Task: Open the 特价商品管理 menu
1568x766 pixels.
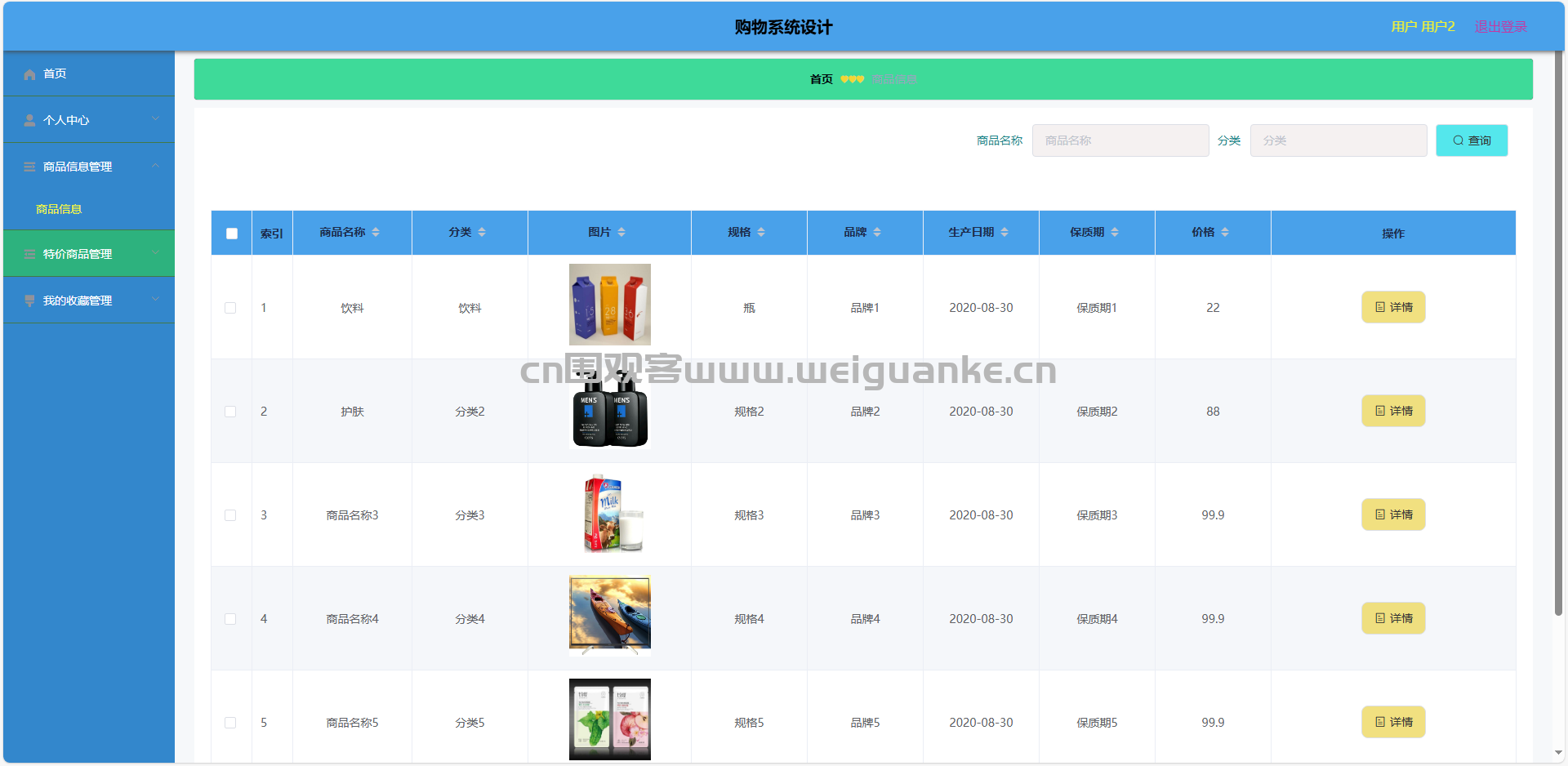Action: click(78, 255)
